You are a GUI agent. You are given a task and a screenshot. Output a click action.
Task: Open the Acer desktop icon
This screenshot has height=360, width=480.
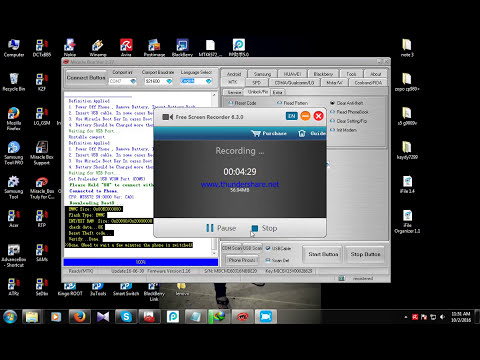pos(14,218)
